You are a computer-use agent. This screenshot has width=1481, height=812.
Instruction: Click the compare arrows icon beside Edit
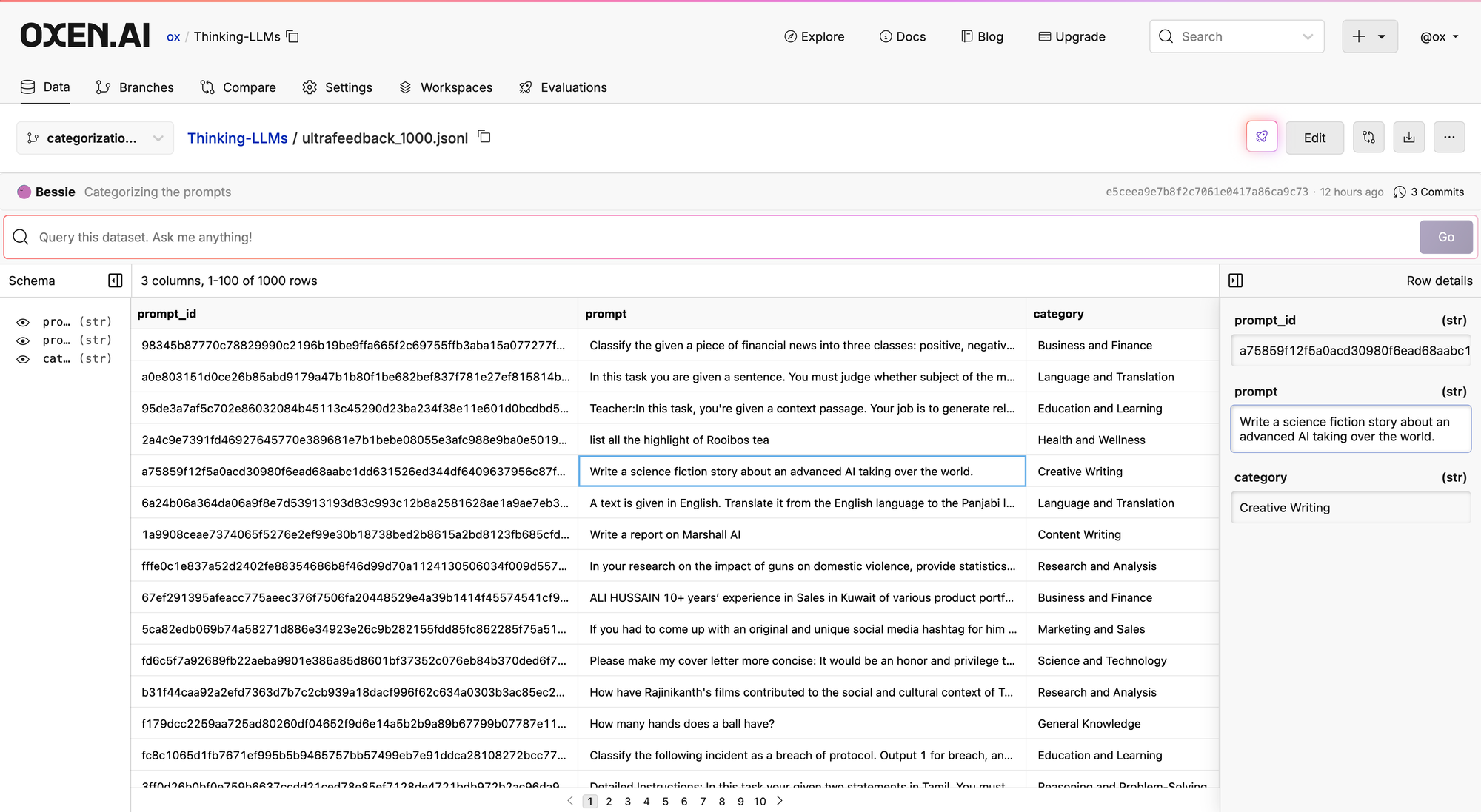1368,138
